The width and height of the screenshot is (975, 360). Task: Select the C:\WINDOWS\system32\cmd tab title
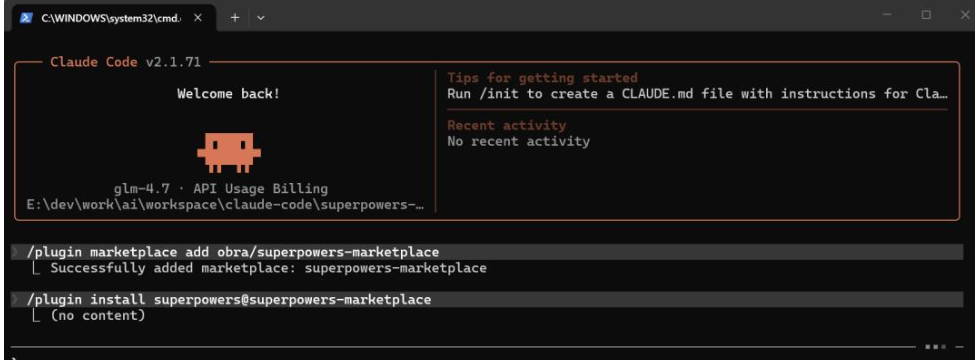pyautogui.click(x=112, y=18)
